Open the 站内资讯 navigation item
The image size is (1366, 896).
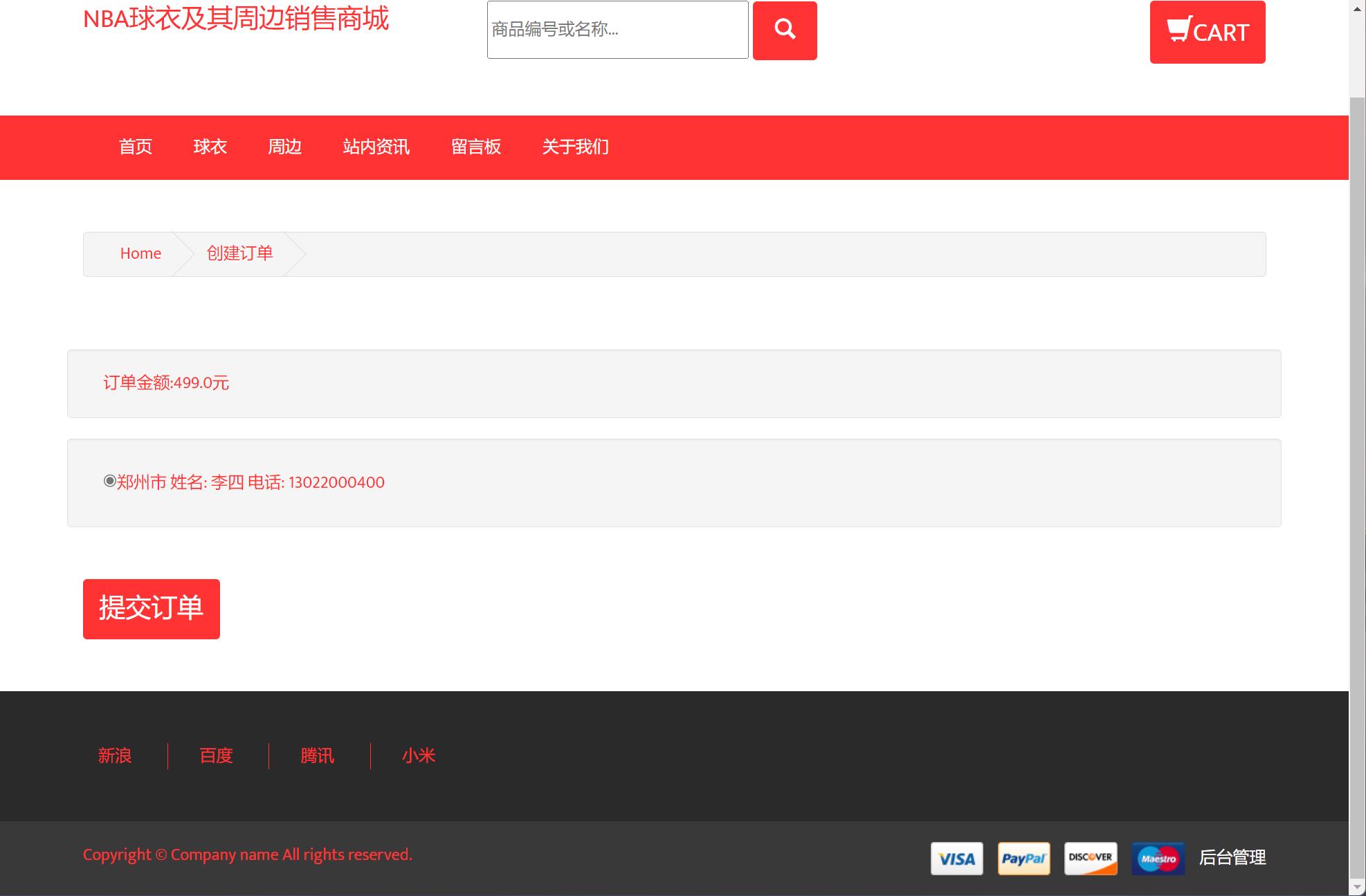pos(377,147)
